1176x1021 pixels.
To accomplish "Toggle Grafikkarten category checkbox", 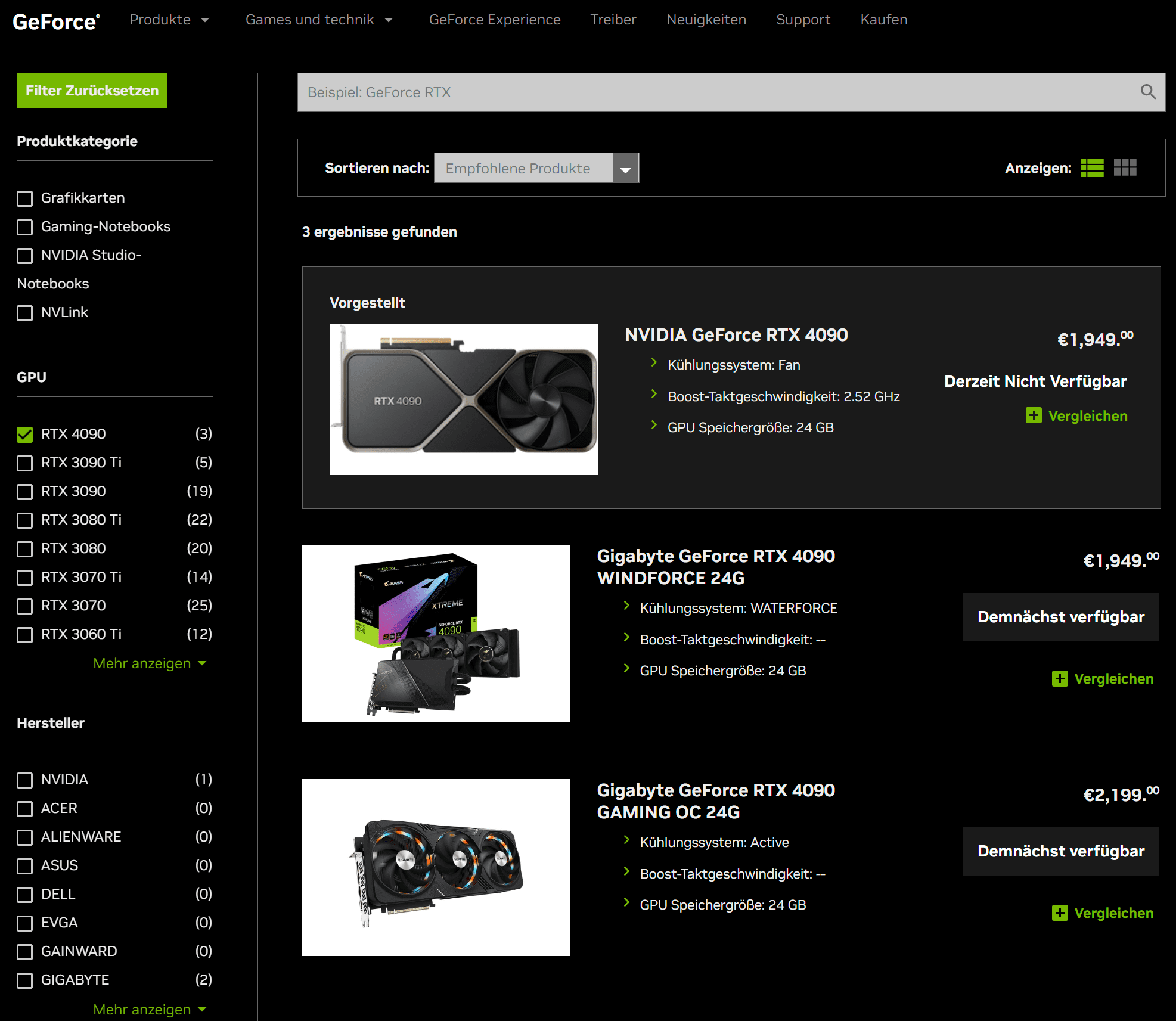I will [24, 198].
